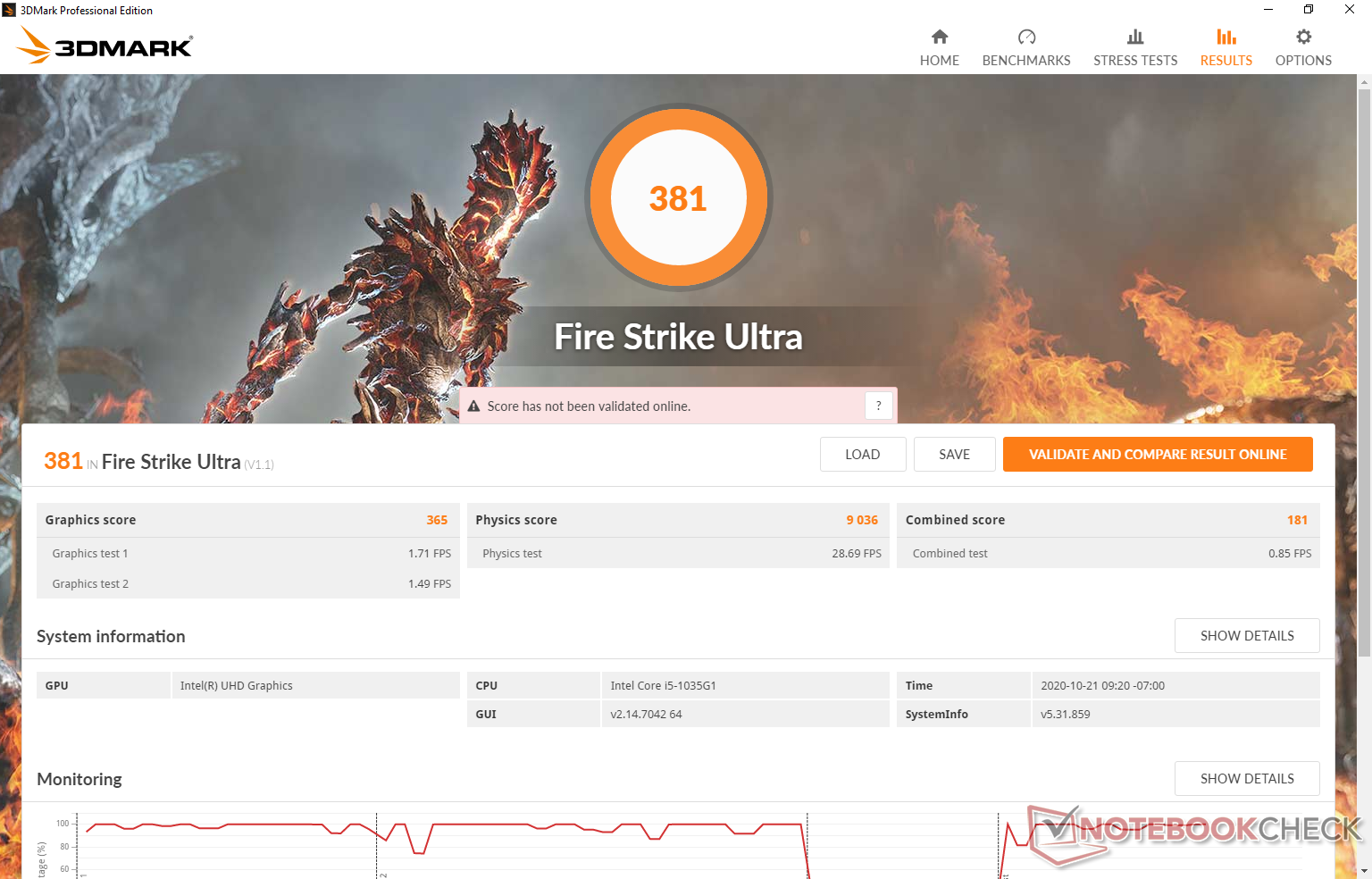The image size is (1372, 879).
Task: Restore down the 3DMark window
Action: tap(1309, 10)
